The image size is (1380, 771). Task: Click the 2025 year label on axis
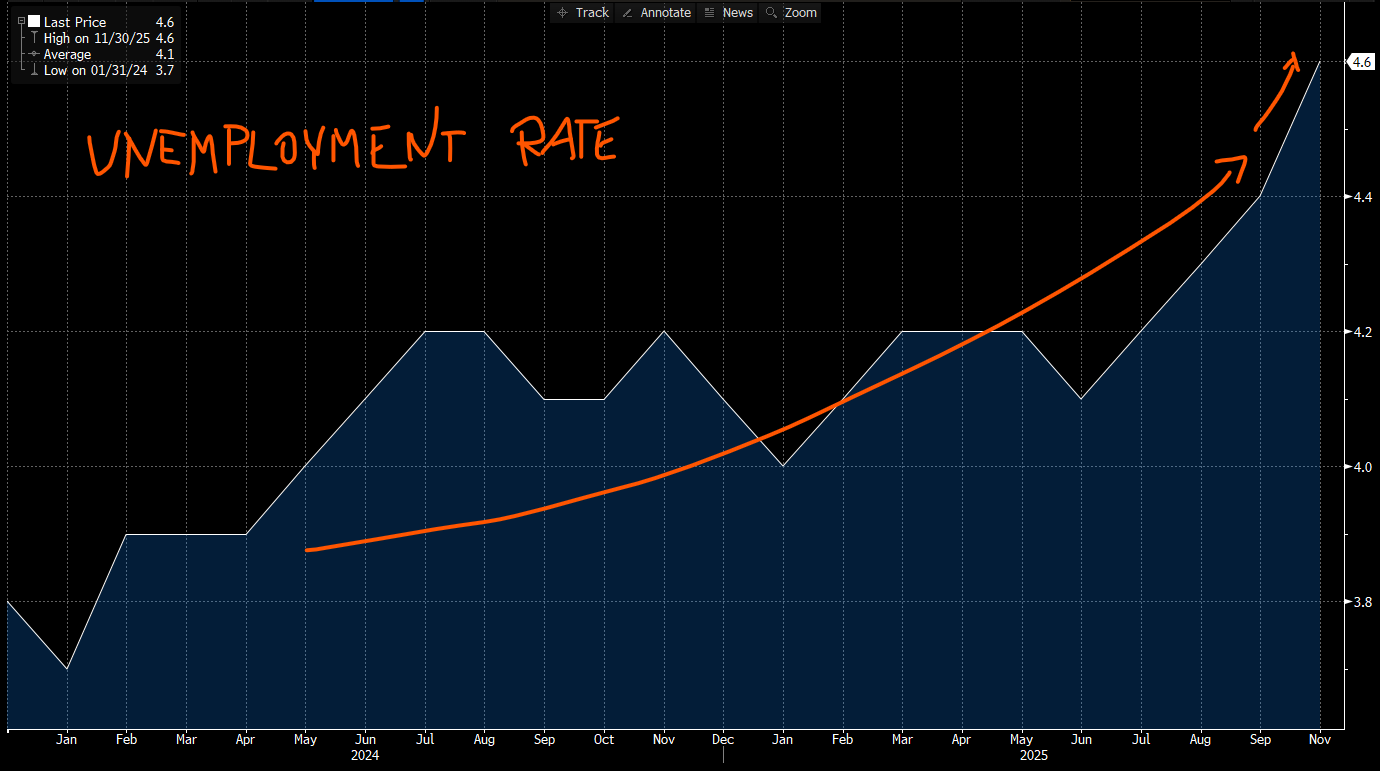coord(1034,756)
